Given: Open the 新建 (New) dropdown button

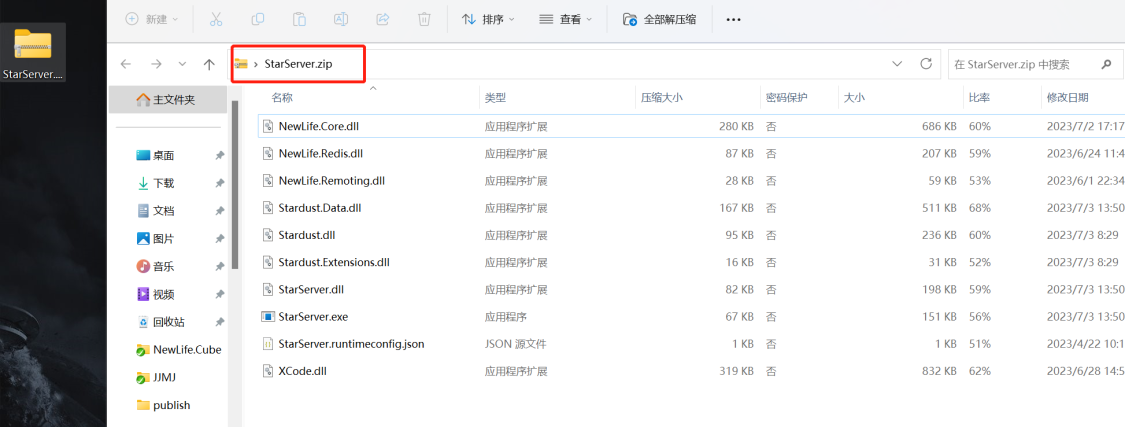Looking at the screenshot, I should pyautogui.click(x=151, y=19).
